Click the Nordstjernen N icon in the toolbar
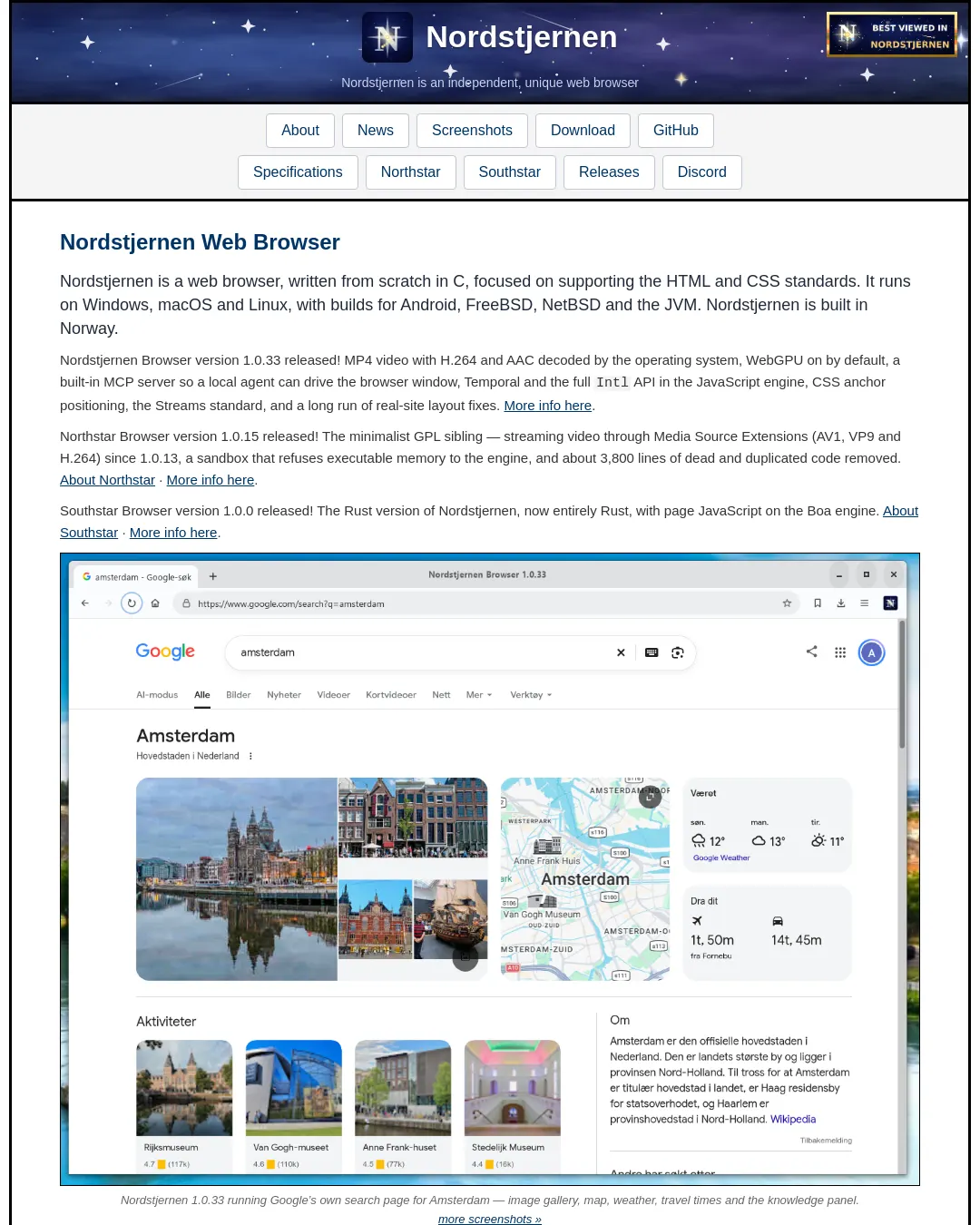This screenshot has width=980, height=1225. (890, 603)
